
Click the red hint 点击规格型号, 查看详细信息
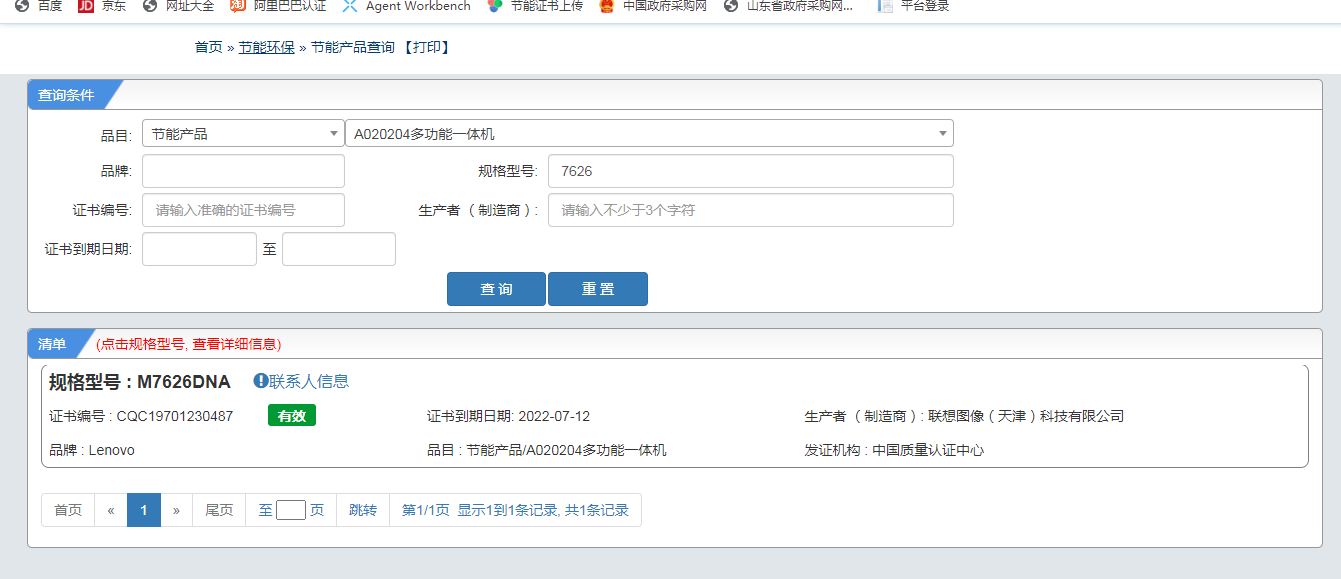tap(189, 344)
